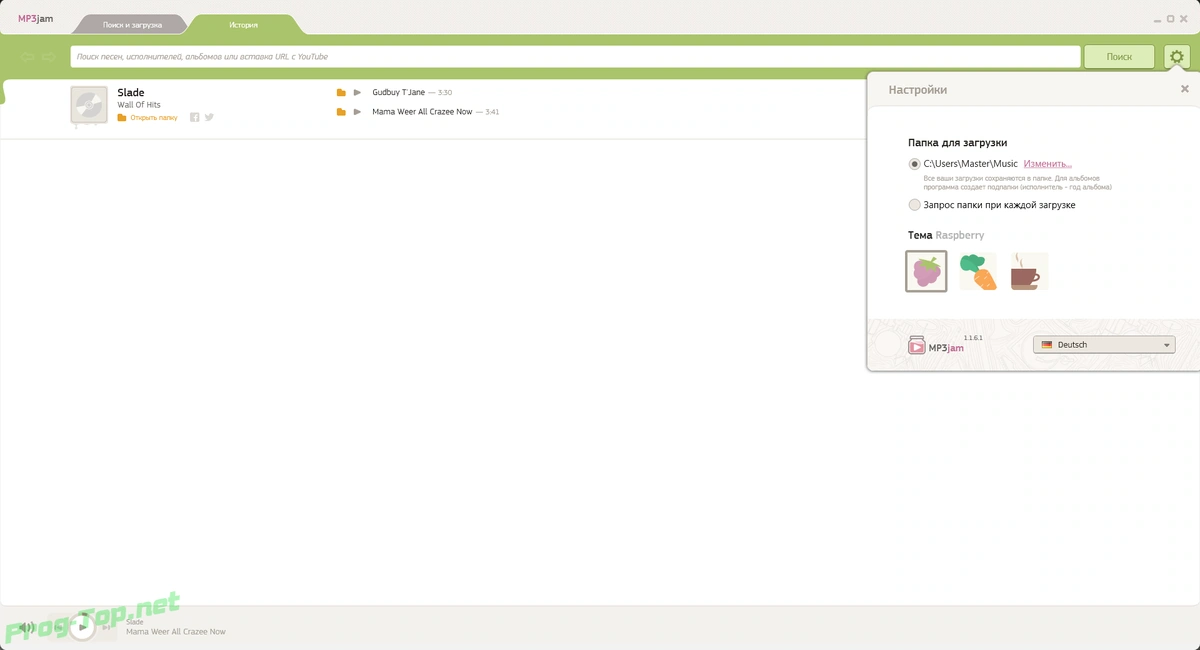Toggle the volume speaker icon

pyautogui.click(x=26, y=628)
